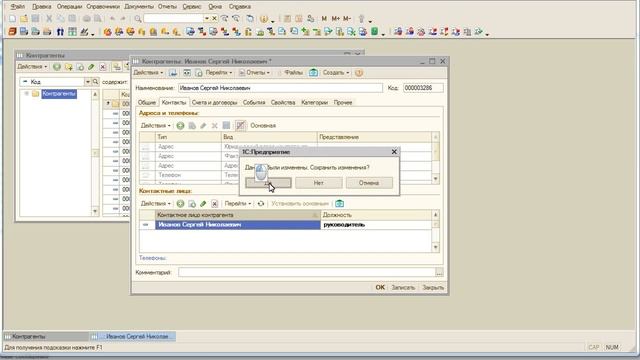This screenshot has height=360, width=640.
Task: Click the refresh icon under Контактные лица
Action: [x=260, y=203]
